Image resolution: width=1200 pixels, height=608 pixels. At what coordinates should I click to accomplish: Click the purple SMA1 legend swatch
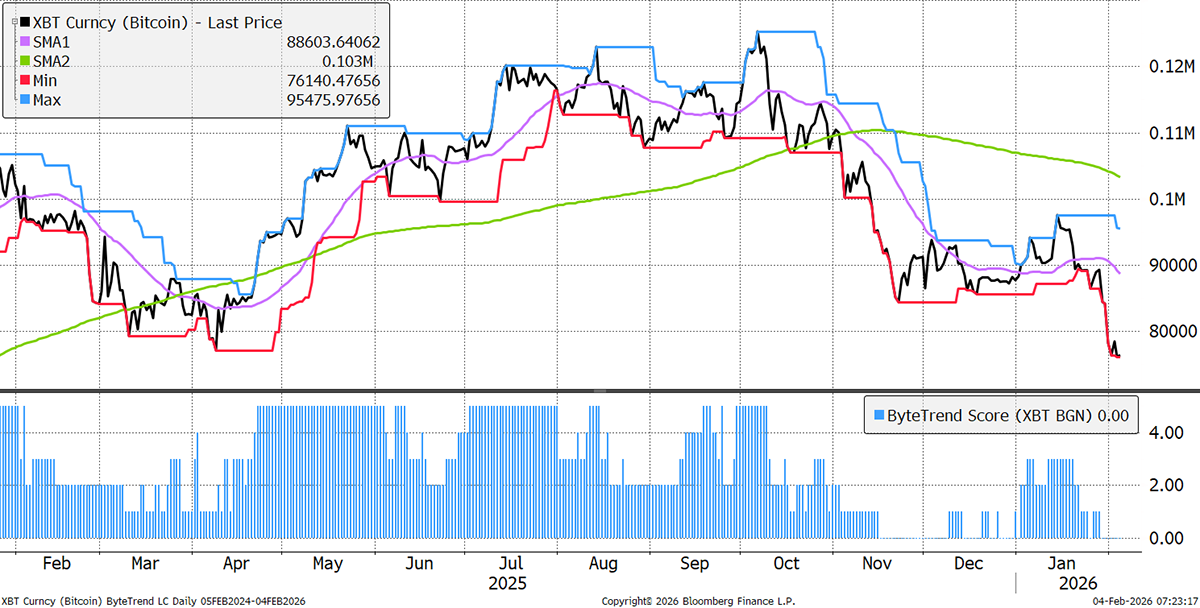tap(23, 41)
